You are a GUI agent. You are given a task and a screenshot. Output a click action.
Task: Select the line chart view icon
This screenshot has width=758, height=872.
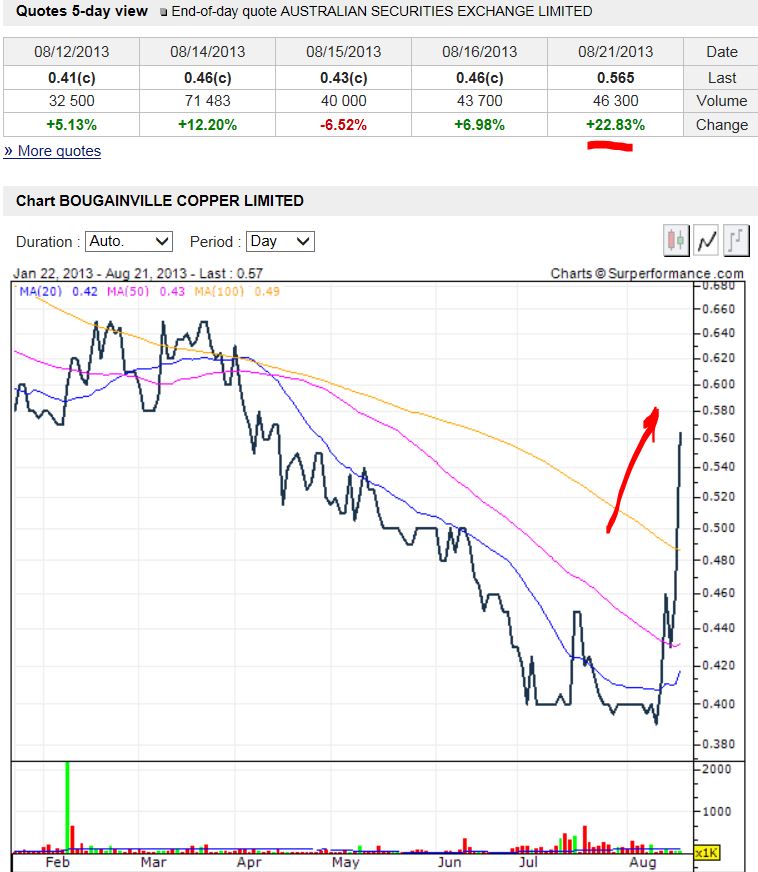point(706,241)
